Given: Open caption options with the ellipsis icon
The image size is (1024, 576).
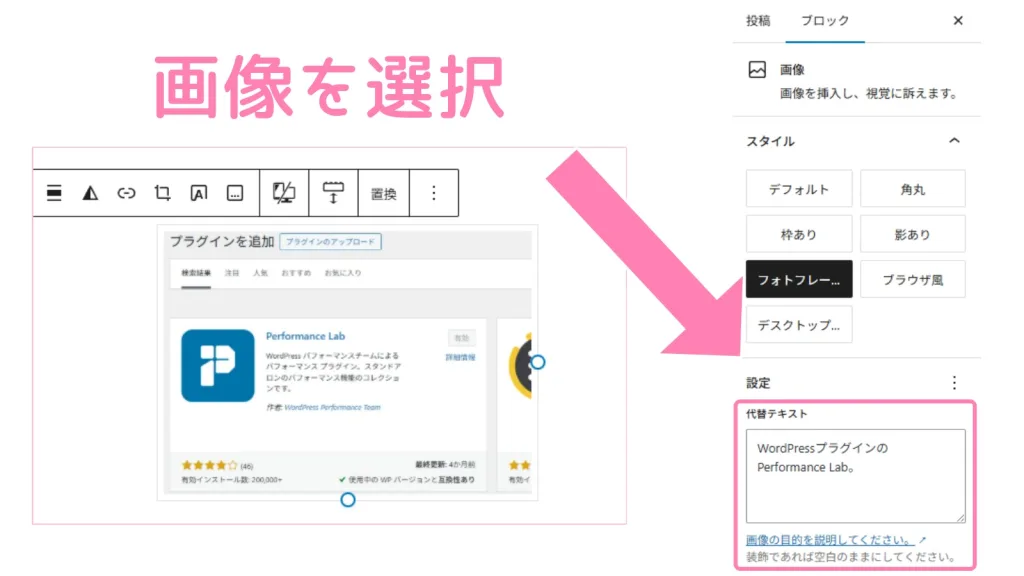Looking at the screenshot, I should click(233, 192).
